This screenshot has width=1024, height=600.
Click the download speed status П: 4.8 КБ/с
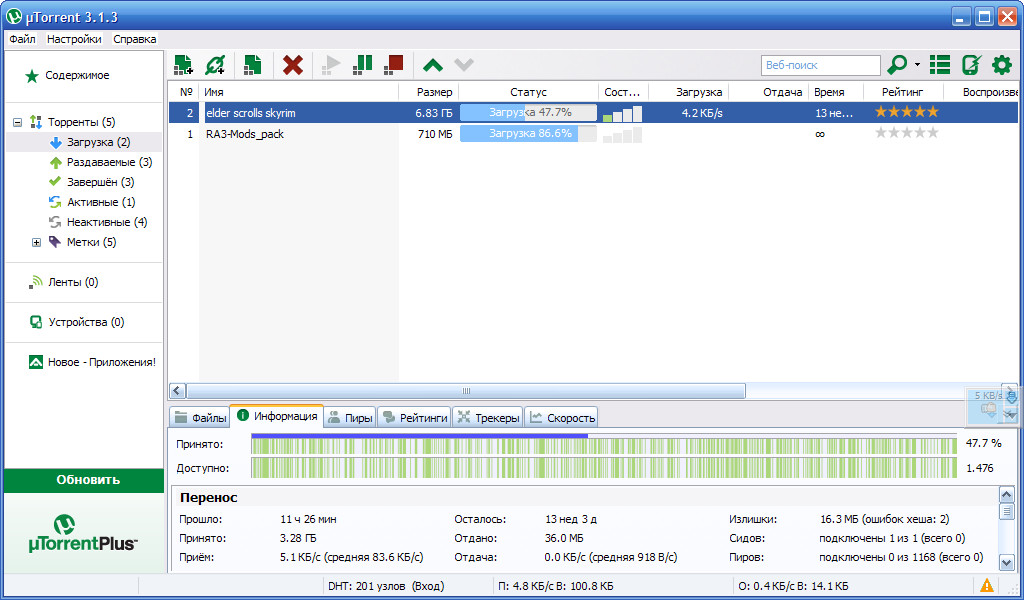[555, 586]
